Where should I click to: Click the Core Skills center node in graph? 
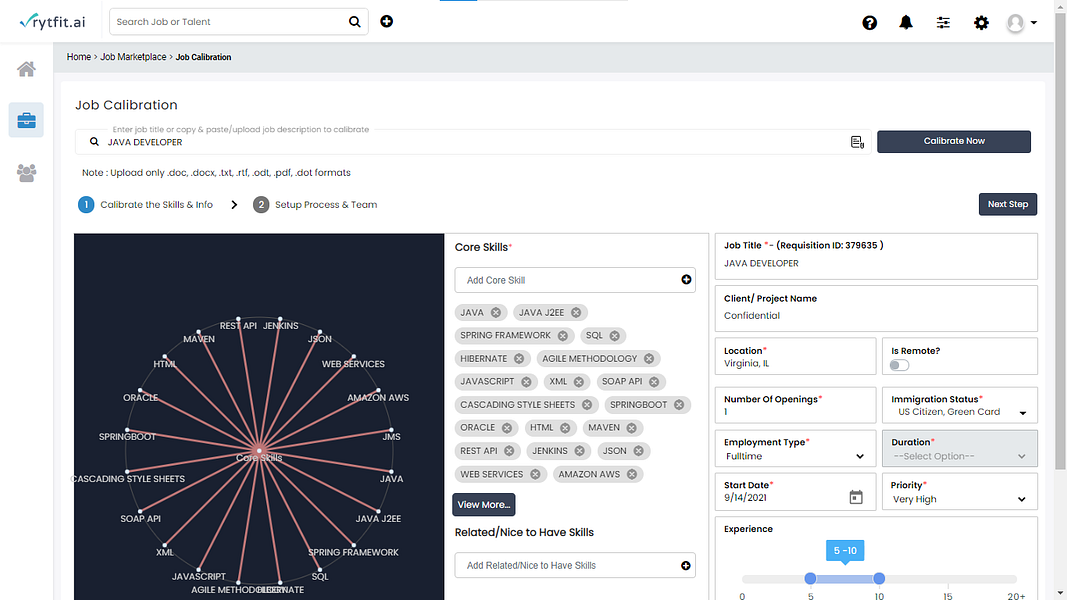(259, 451)
